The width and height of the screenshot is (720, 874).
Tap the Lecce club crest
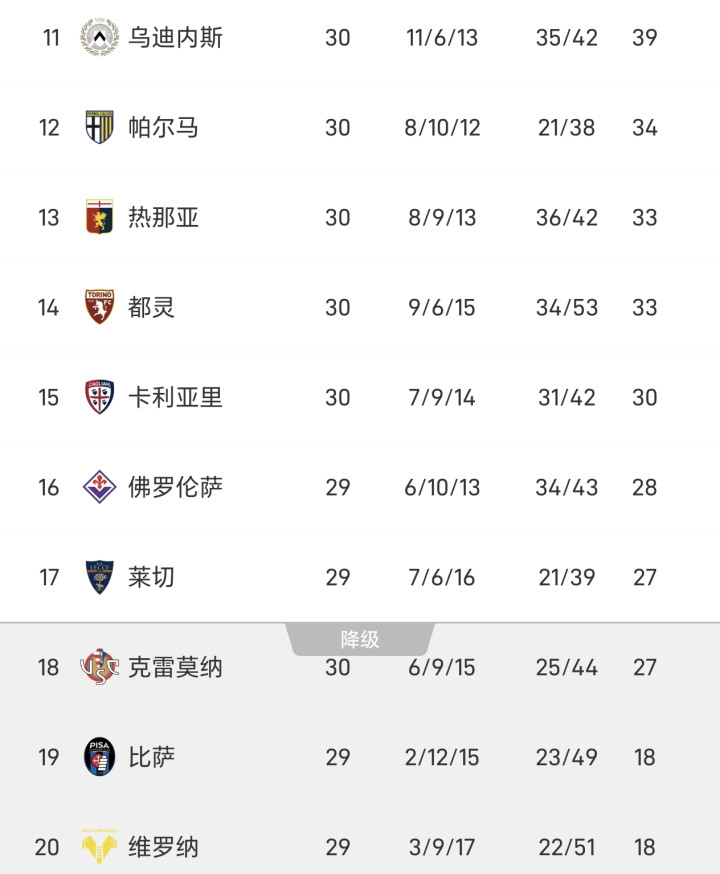[x=99, y=577]
